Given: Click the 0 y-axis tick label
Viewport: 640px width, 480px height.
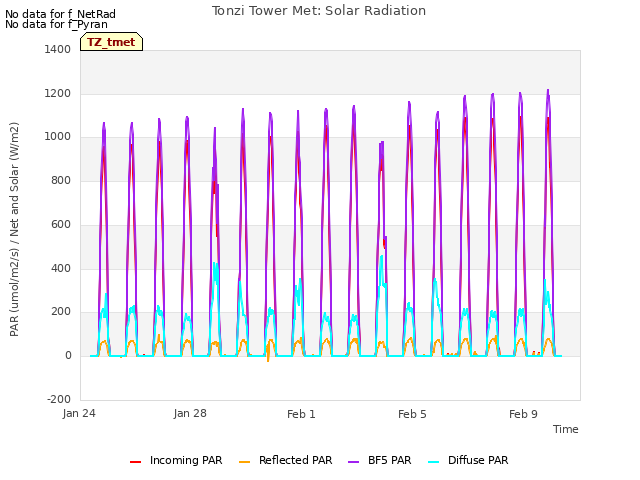Looking at the screenshot, I should point(68,356).
